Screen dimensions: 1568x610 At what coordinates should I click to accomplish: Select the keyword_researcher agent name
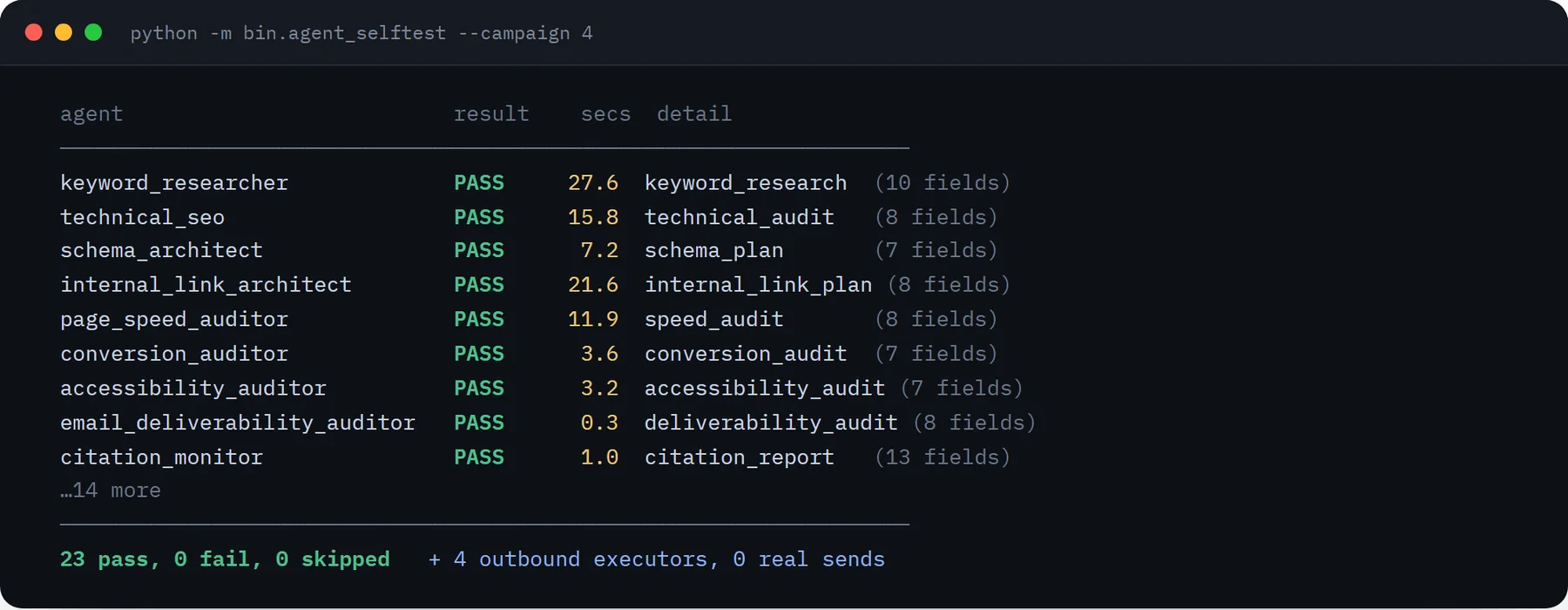[174, 183]
